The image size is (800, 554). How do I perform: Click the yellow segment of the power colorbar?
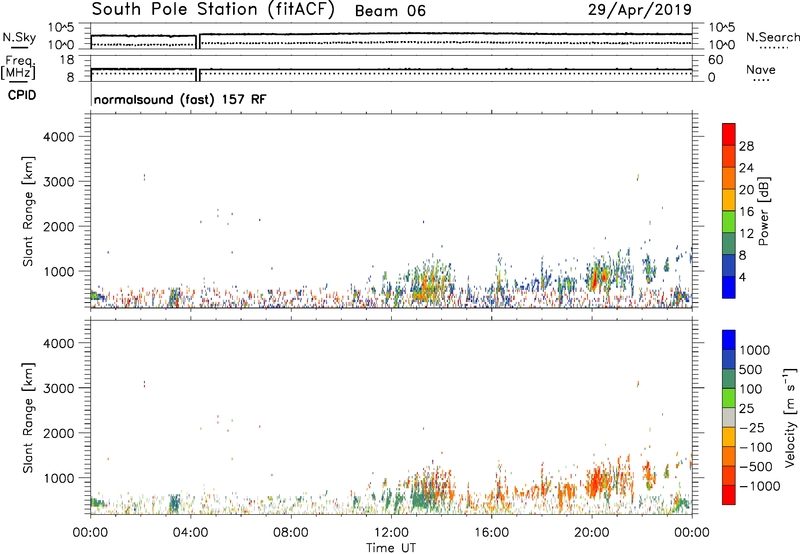tap(729, 200)
